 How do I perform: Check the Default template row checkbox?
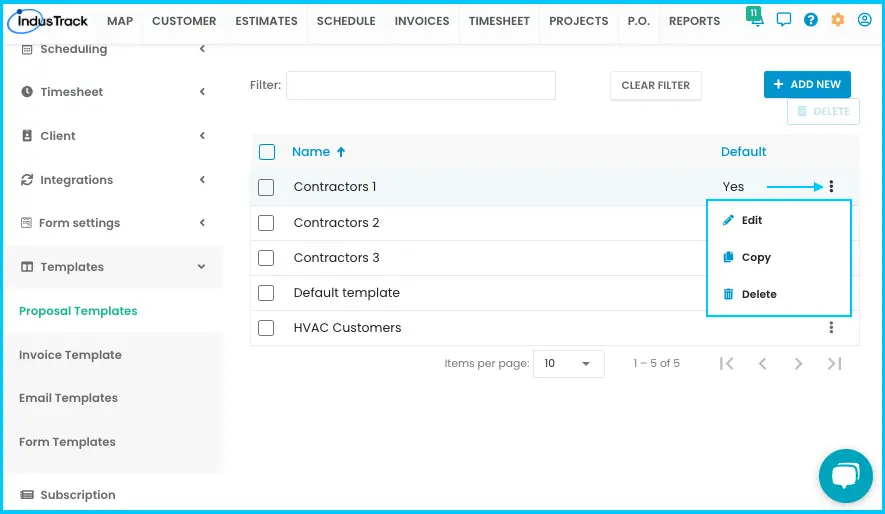coord(266,293)
